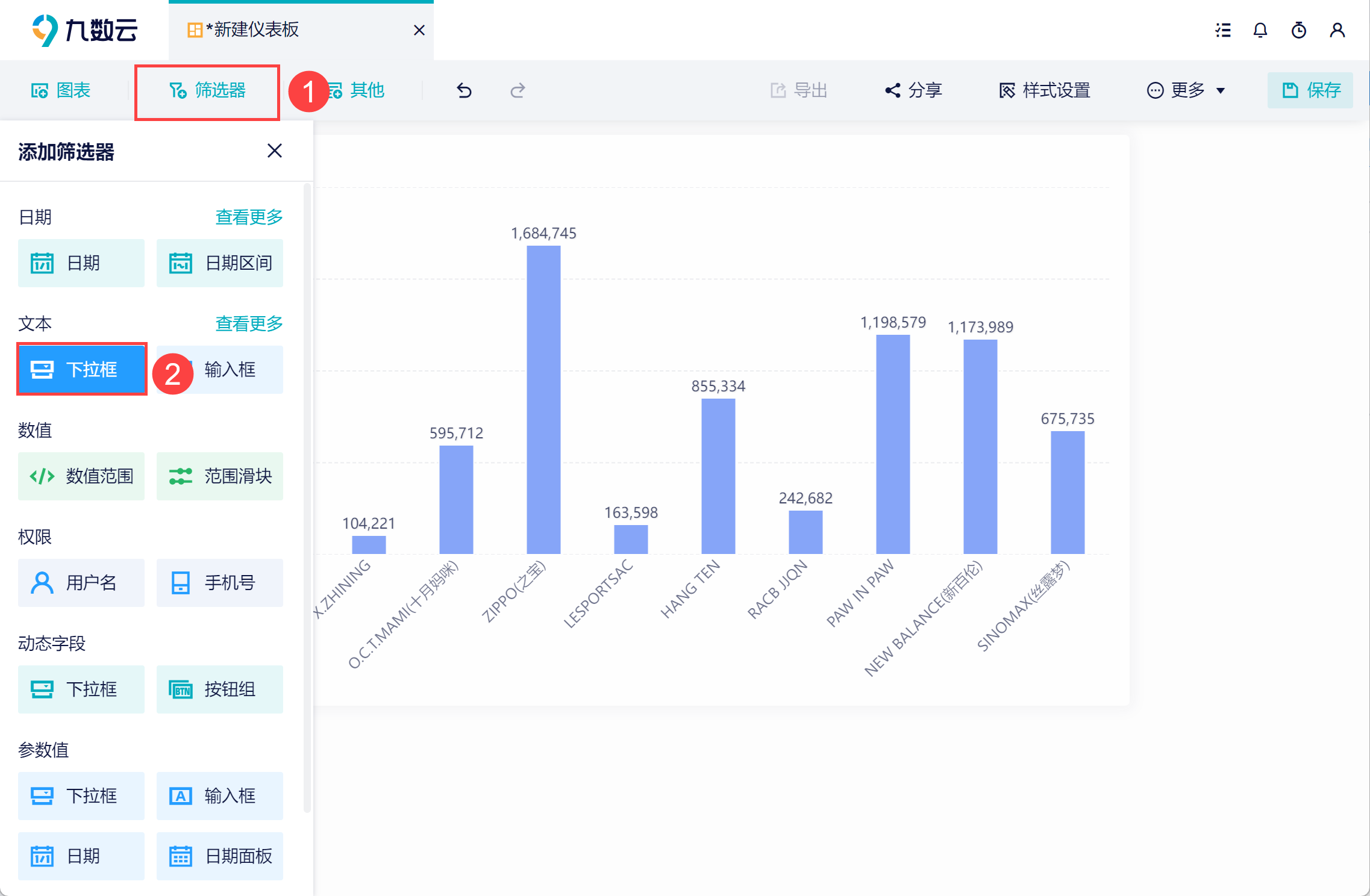
Task: Click the O.C.T.MAMI(十月妈咪) bar
Action: [x=456, y=500]
